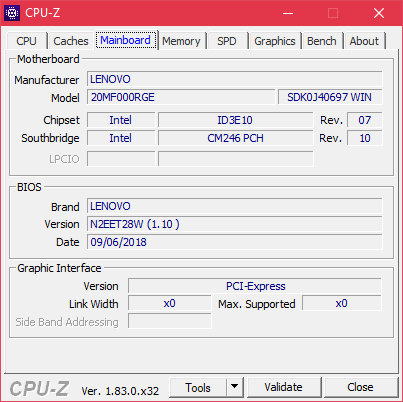Viewport: 403px width, 402px height.
Task: Open the Graphics tab
Action: tap(275, 41)
